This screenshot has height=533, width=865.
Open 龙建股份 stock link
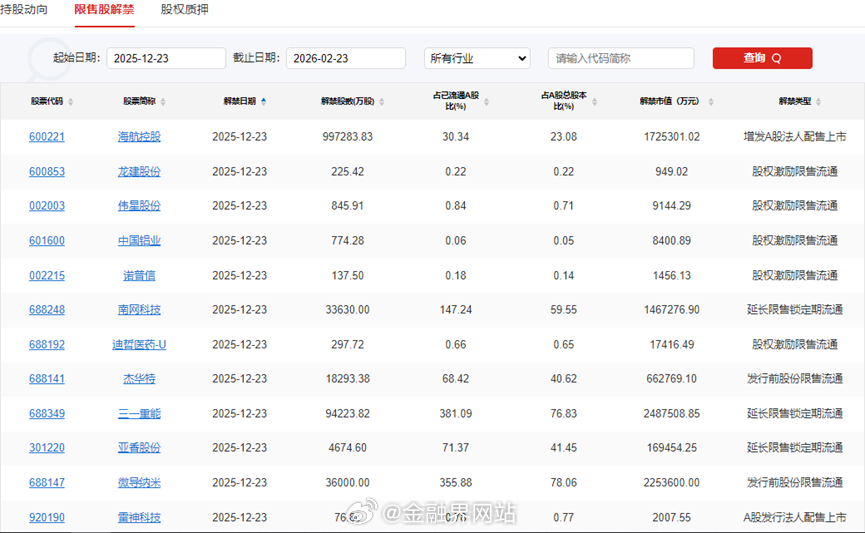[x=139, y=172]
